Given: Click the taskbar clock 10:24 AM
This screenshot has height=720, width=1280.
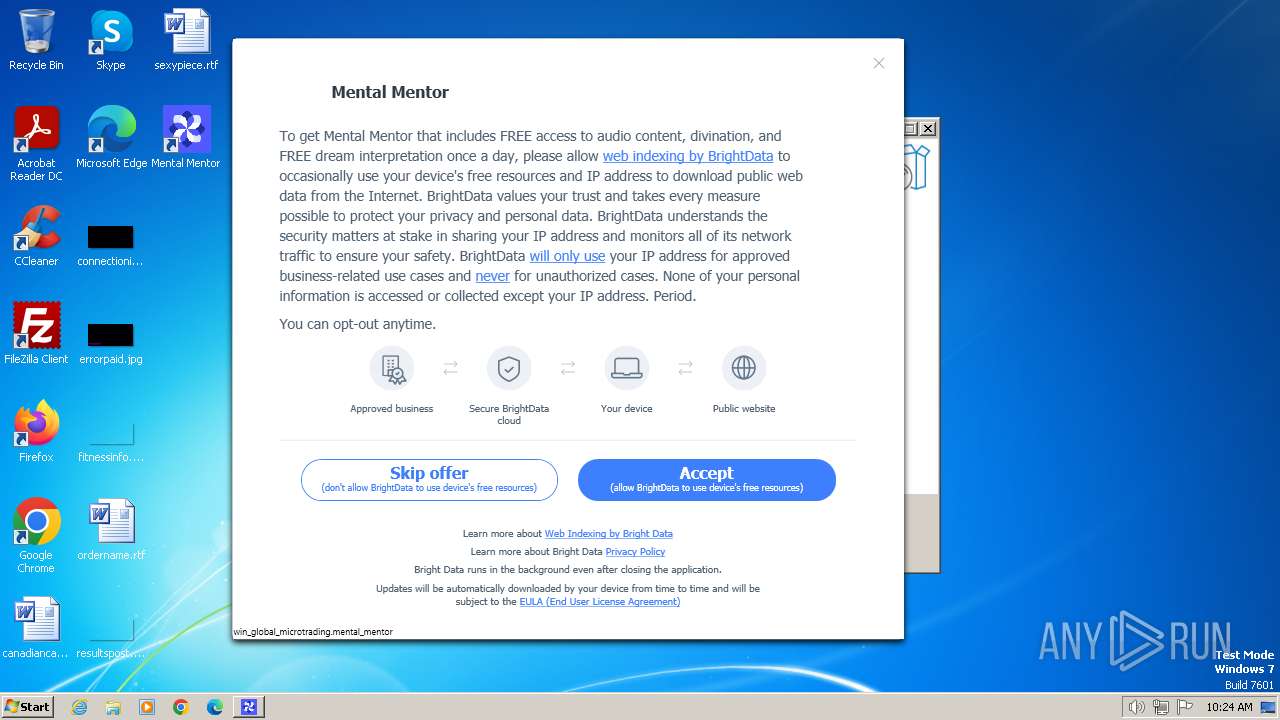Looking at the screenshot, I should pos(1229,707).
